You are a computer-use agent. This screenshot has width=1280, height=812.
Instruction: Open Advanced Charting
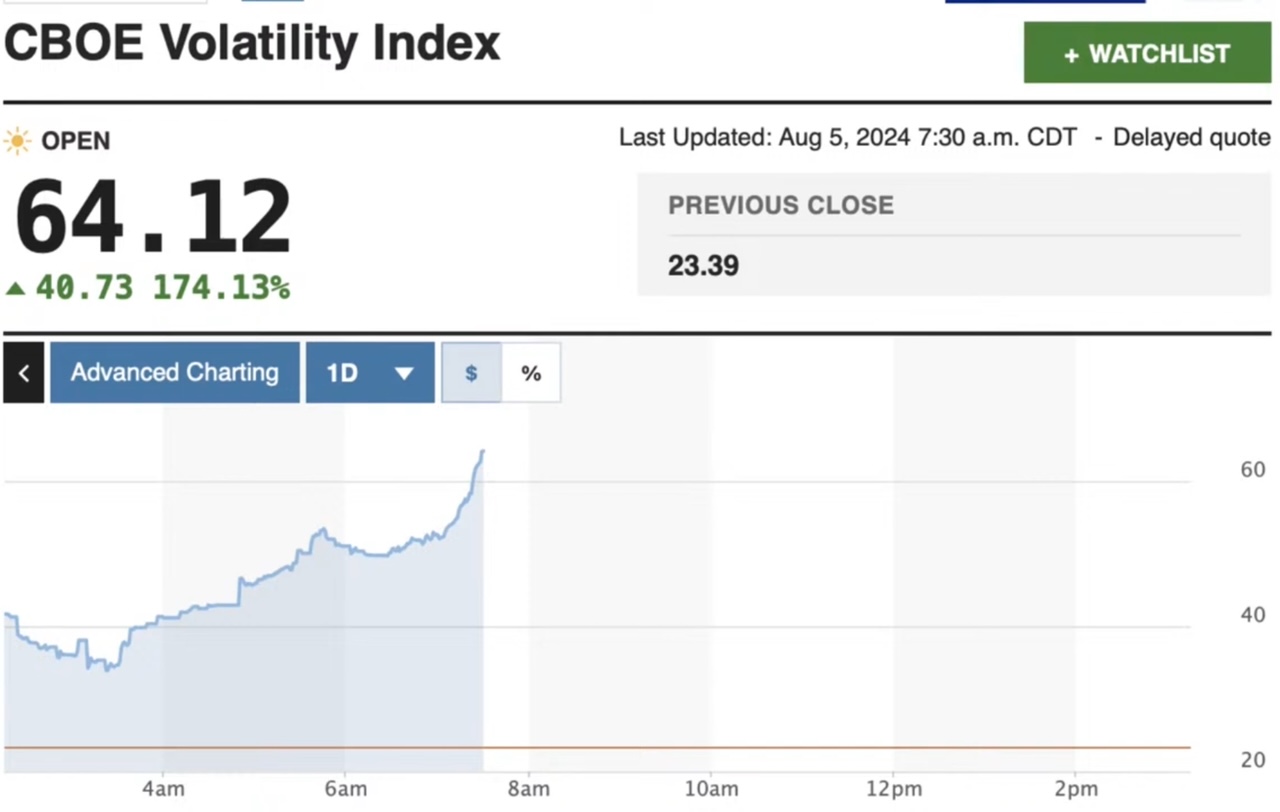pos(174,373)
